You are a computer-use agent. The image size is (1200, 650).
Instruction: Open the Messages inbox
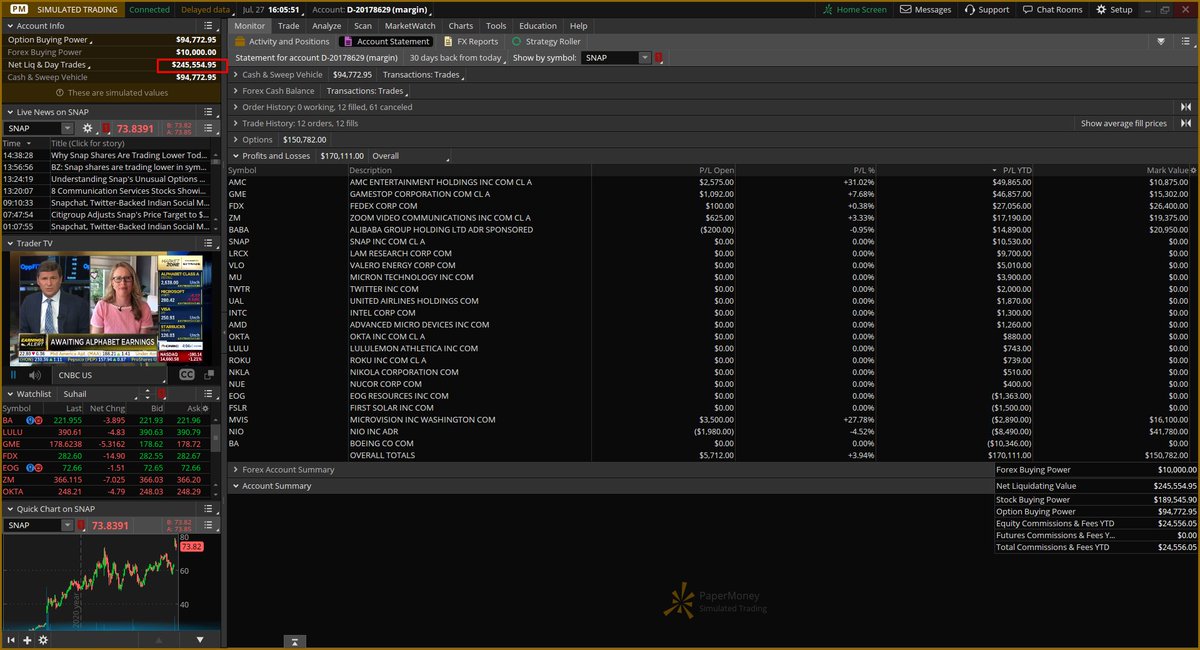pyautogui.click(x=925, y=9)
